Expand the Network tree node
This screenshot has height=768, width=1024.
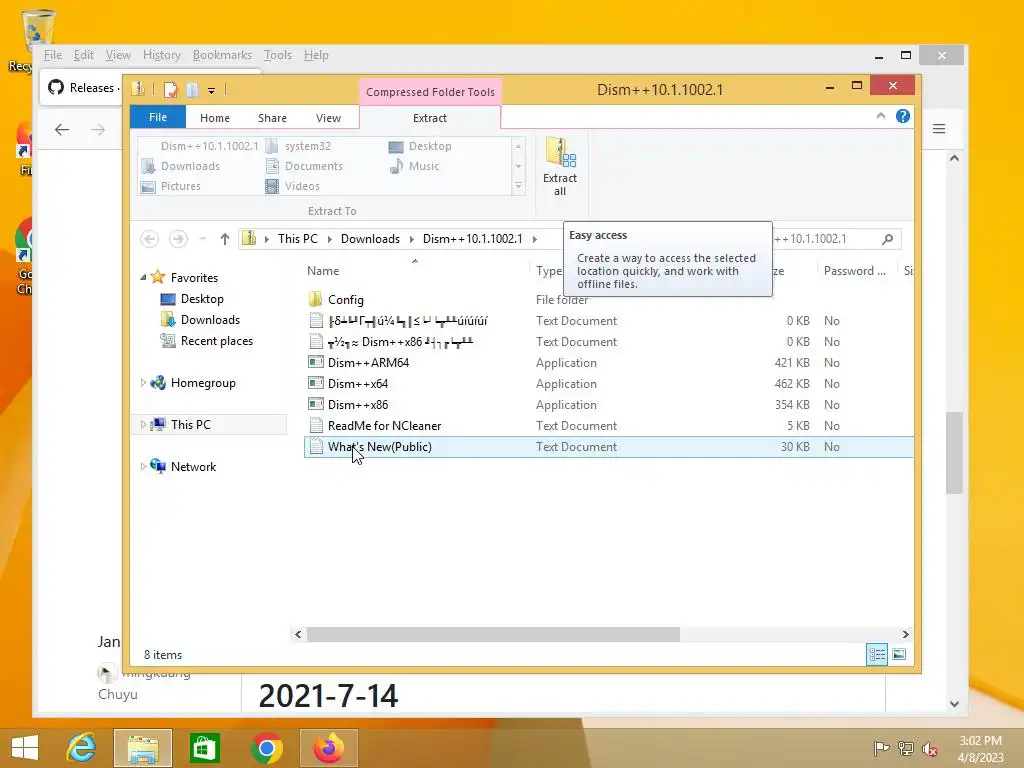pyautogui.click(x=143, y=466)
